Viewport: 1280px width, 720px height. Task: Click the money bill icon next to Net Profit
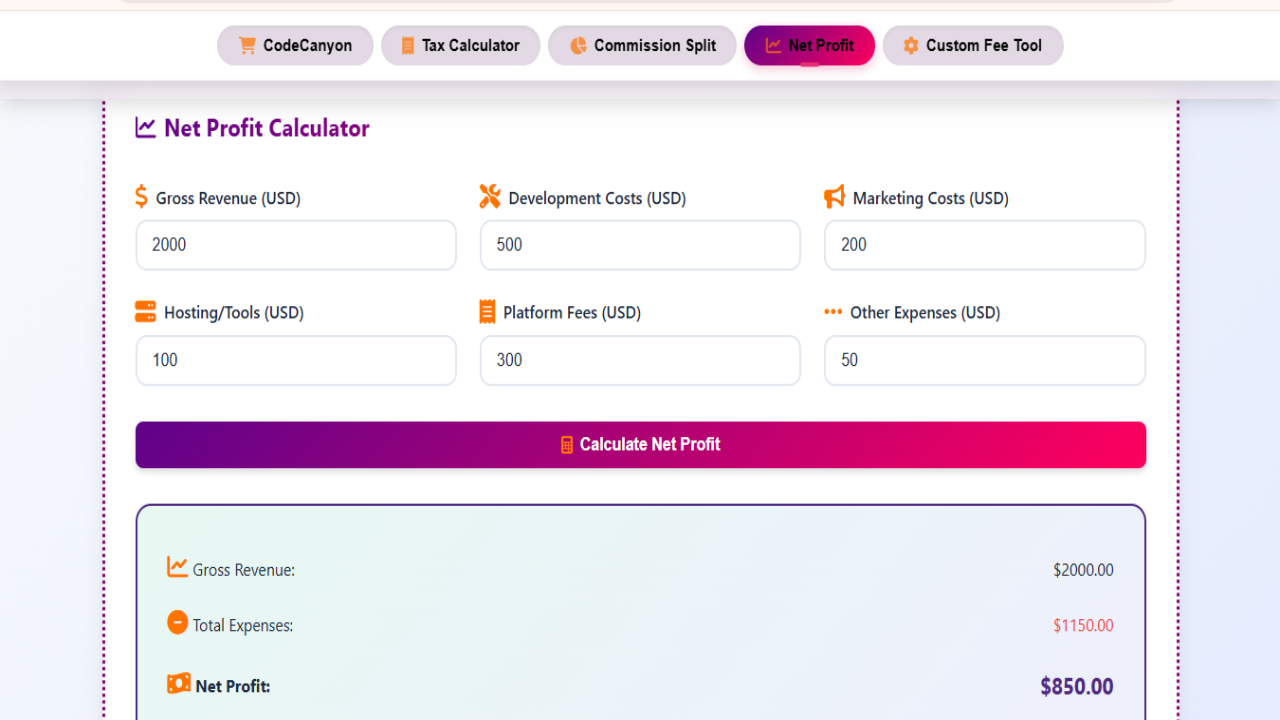tap(179, 684)
